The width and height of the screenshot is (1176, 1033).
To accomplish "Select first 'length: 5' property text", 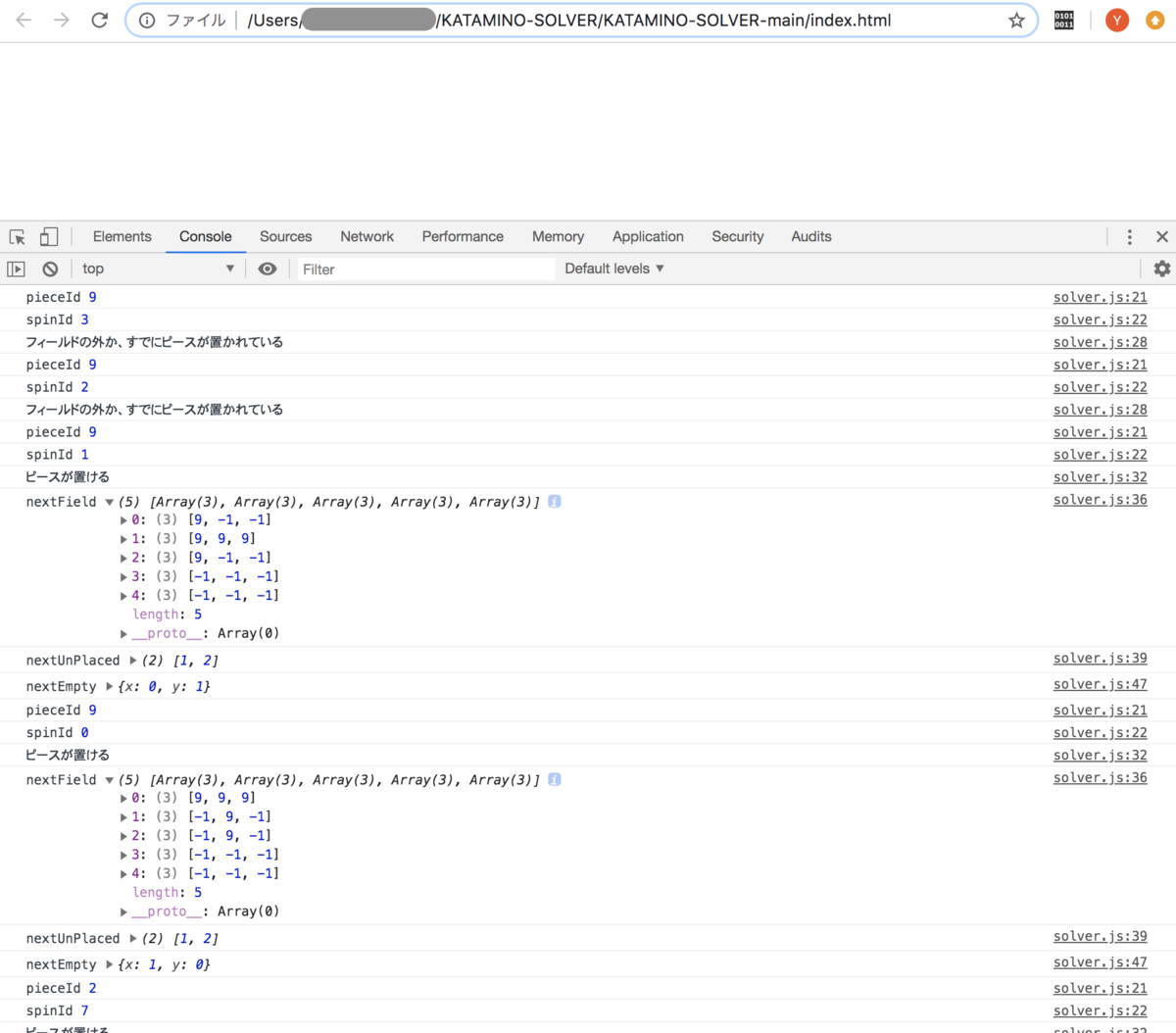I will (x=167, y=615).
